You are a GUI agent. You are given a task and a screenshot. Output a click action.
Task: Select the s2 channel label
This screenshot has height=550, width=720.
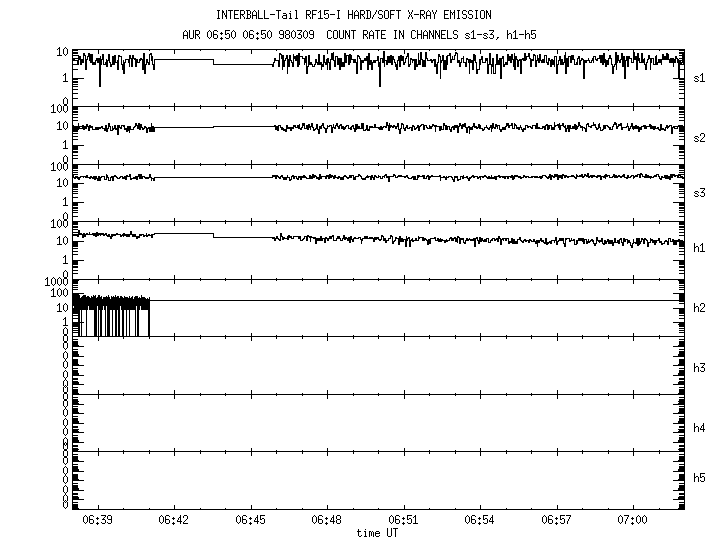click(x=699, y=135)
